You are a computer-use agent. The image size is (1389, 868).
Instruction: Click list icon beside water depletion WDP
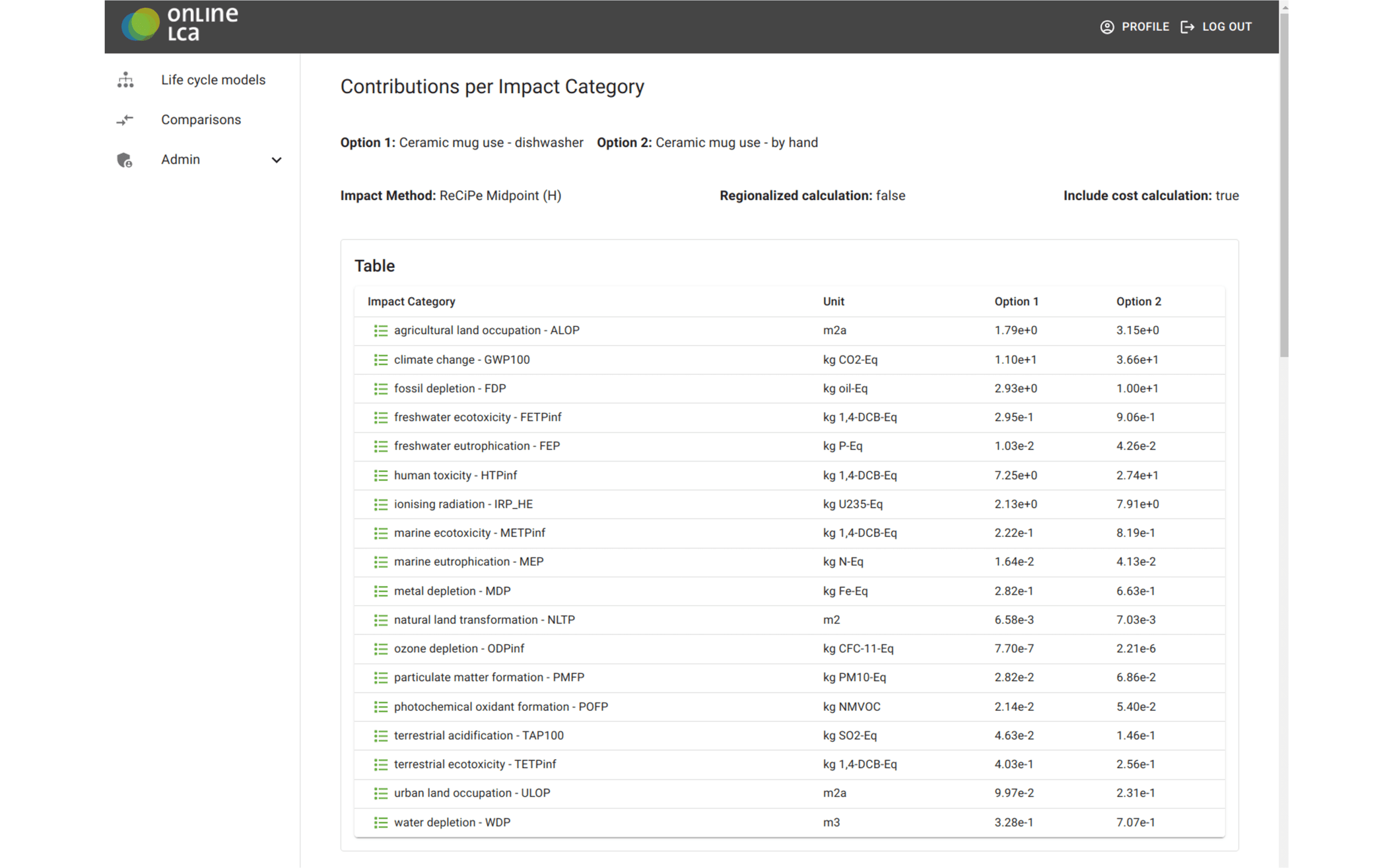[x=381, y=823]
